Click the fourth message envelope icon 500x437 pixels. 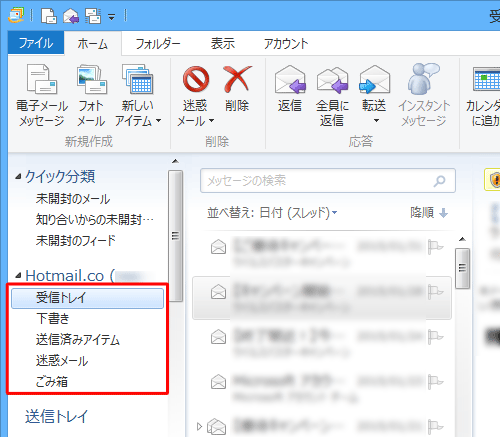click(218, 382)
